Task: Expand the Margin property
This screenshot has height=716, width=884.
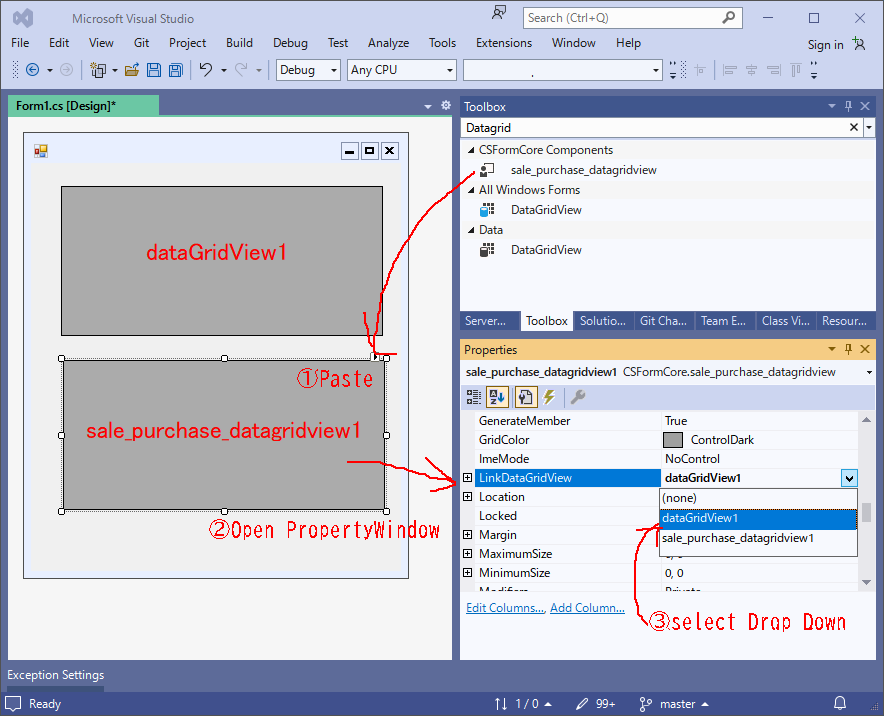Action: point(467,534)
